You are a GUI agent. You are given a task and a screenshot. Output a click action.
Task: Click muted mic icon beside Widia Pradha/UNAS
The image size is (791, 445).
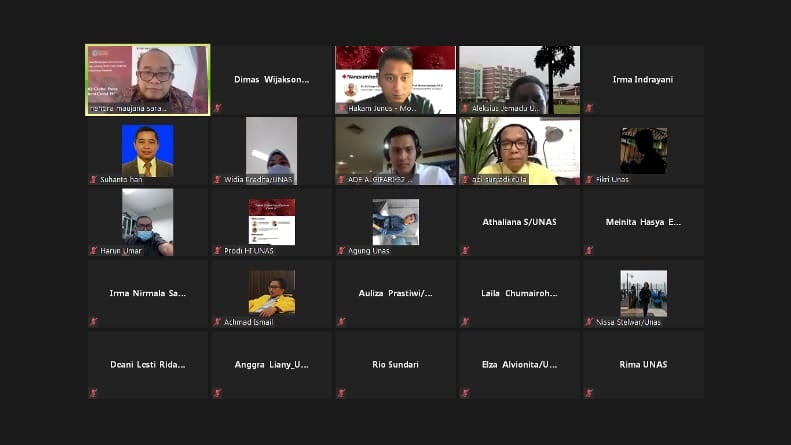(217, 179)
